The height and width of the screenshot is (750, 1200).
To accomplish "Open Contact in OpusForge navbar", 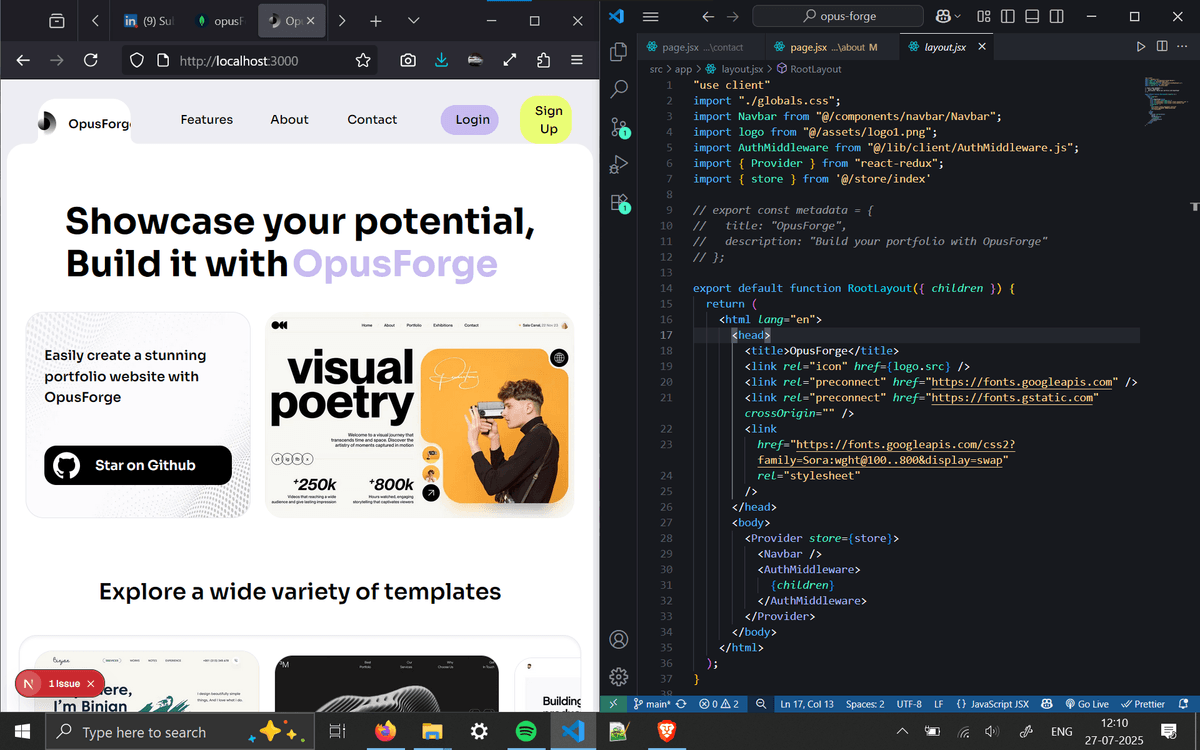I will 372,120.
